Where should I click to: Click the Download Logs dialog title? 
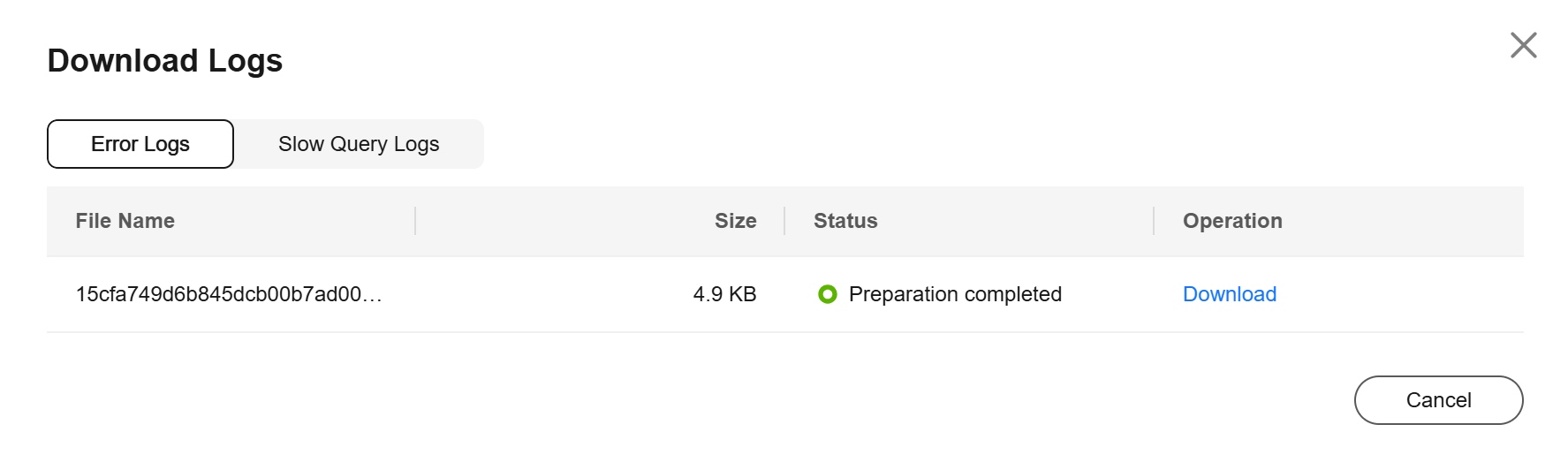165,61
